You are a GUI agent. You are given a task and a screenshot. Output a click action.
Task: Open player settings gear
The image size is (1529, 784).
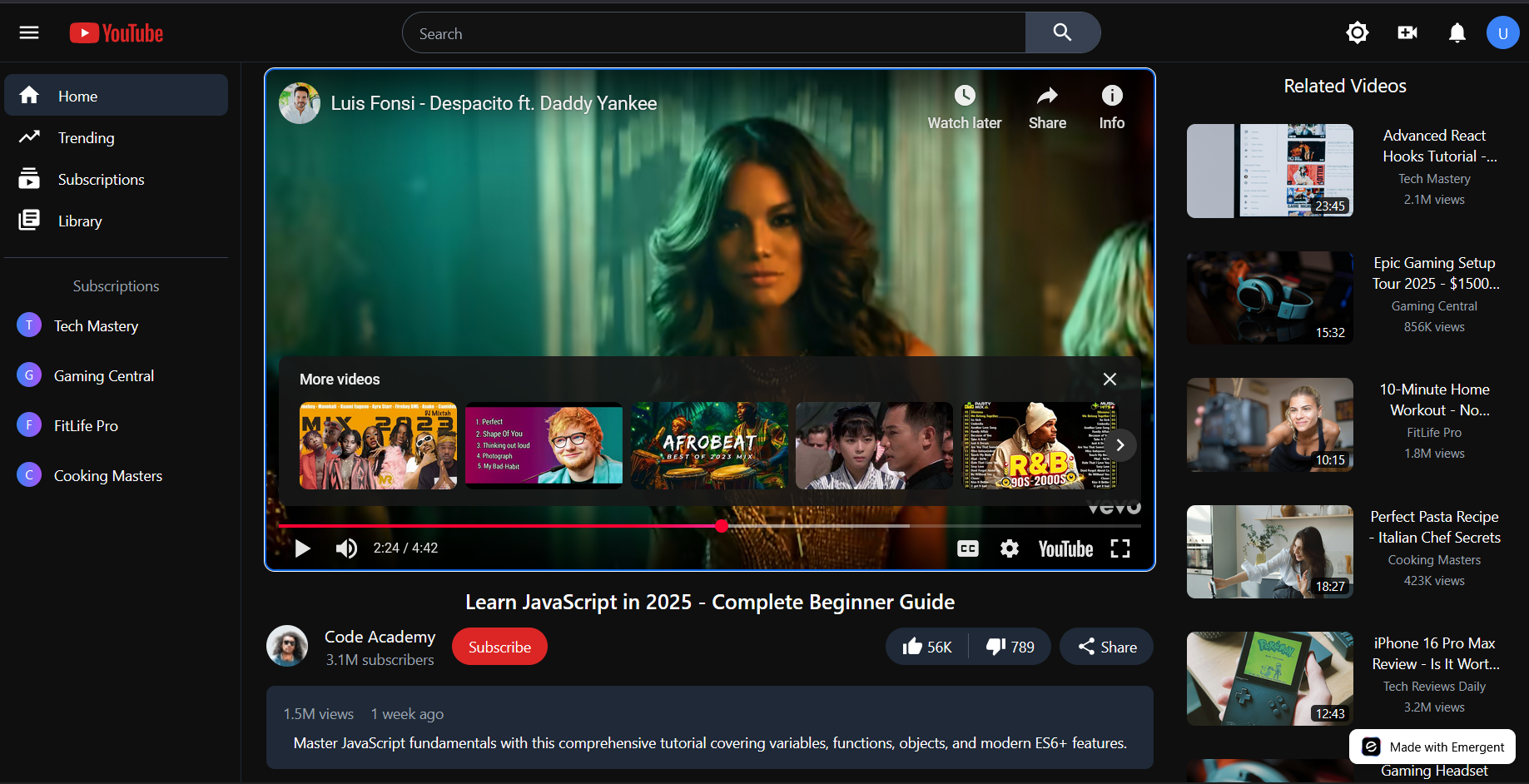coord(1010,548)
